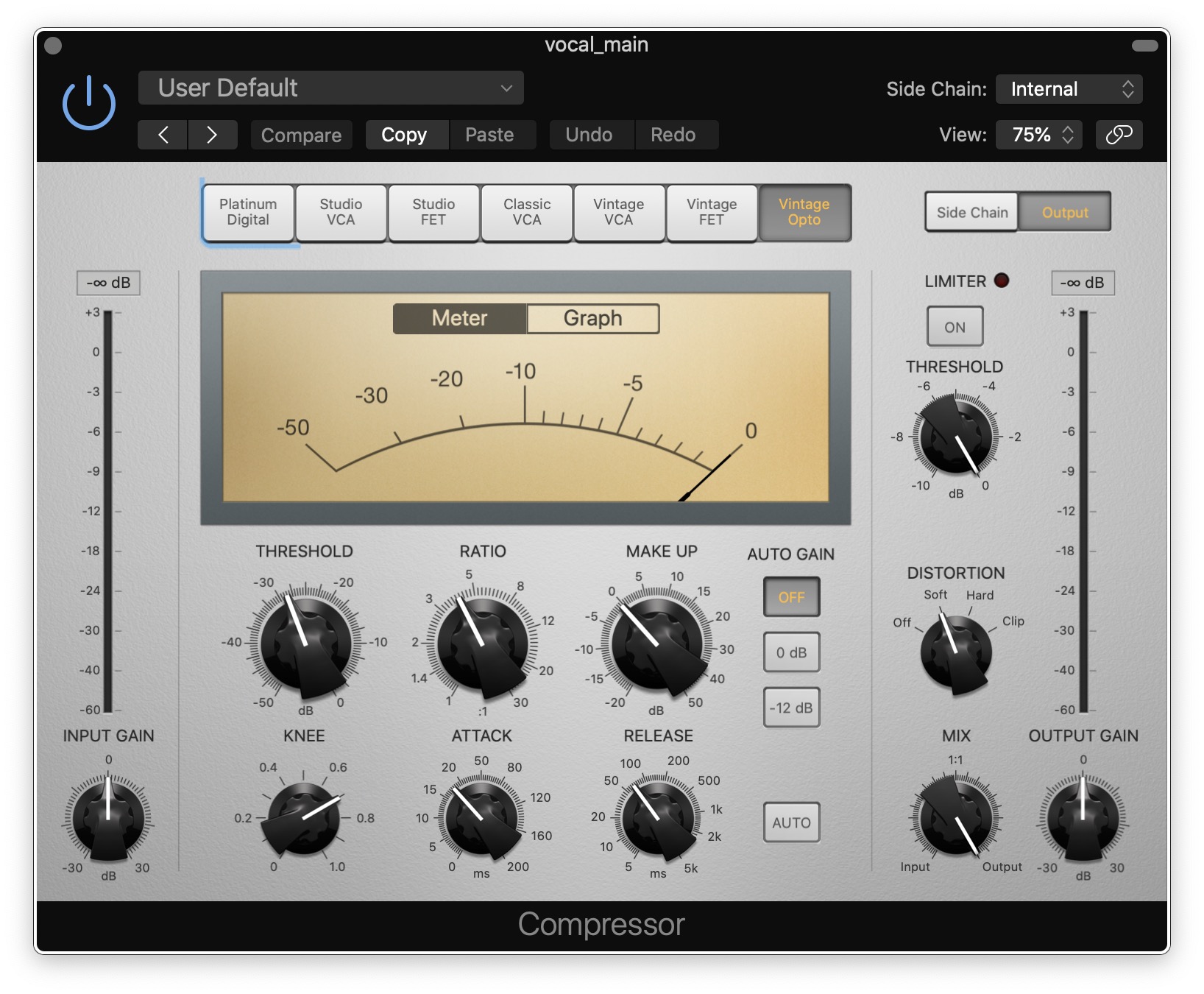Switch display to the Graph tab
The width and height of the screenshot is (1204, 994).
[592, 318]
